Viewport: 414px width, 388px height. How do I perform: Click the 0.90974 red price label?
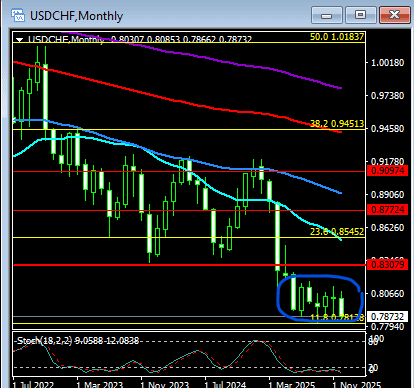coord(387,171)
